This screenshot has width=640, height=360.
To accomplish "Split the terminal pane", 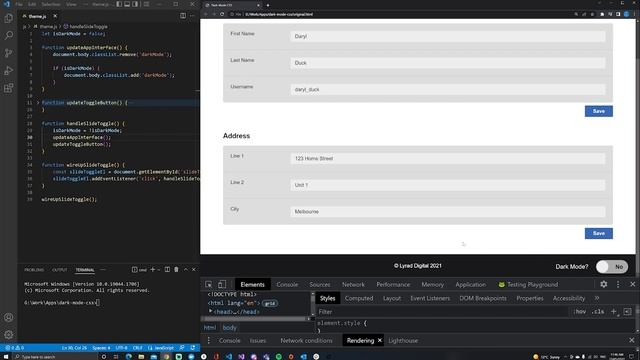I will [x=167, y=269].
